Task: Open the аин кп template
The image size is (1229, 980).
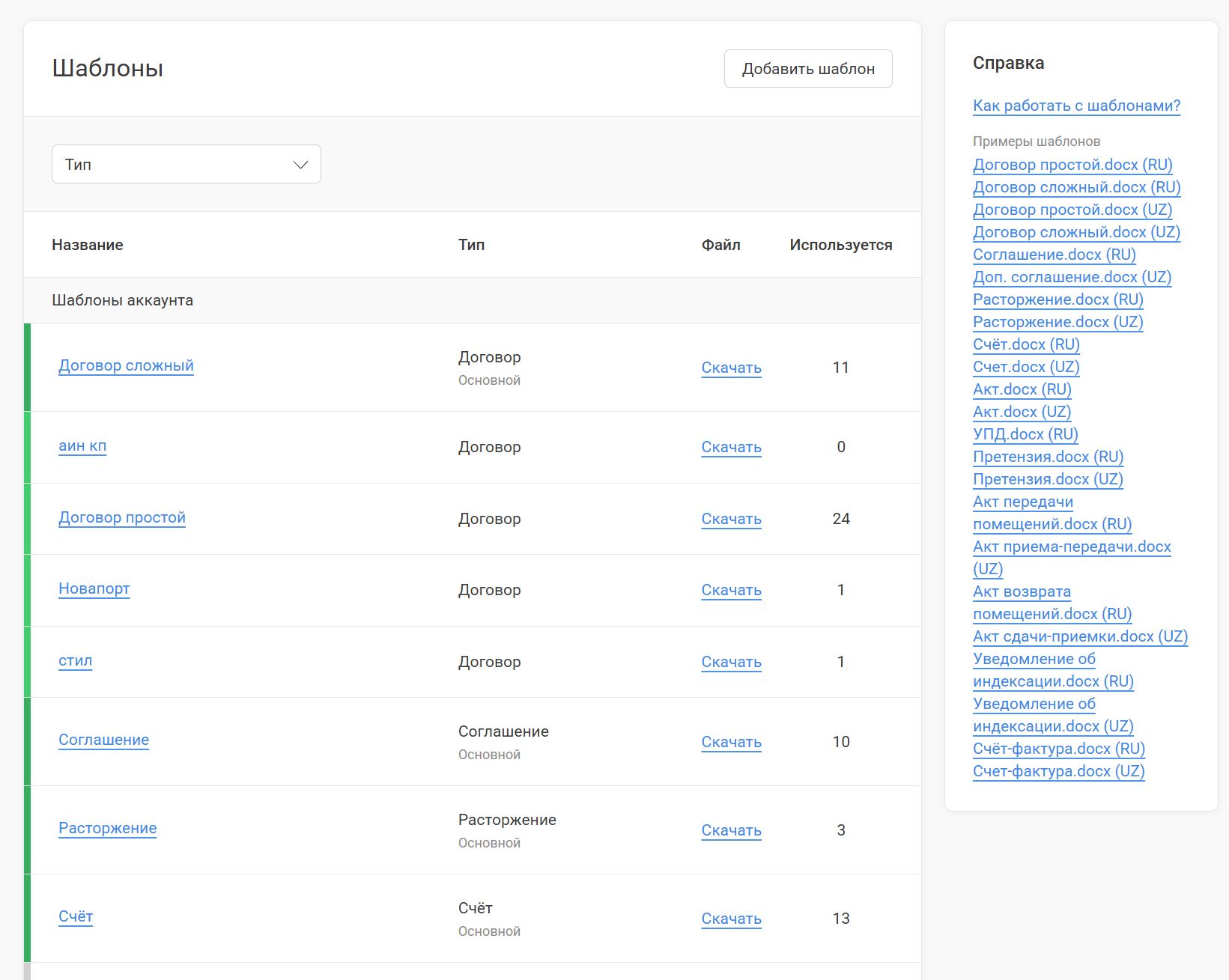Action: [82, 445]
